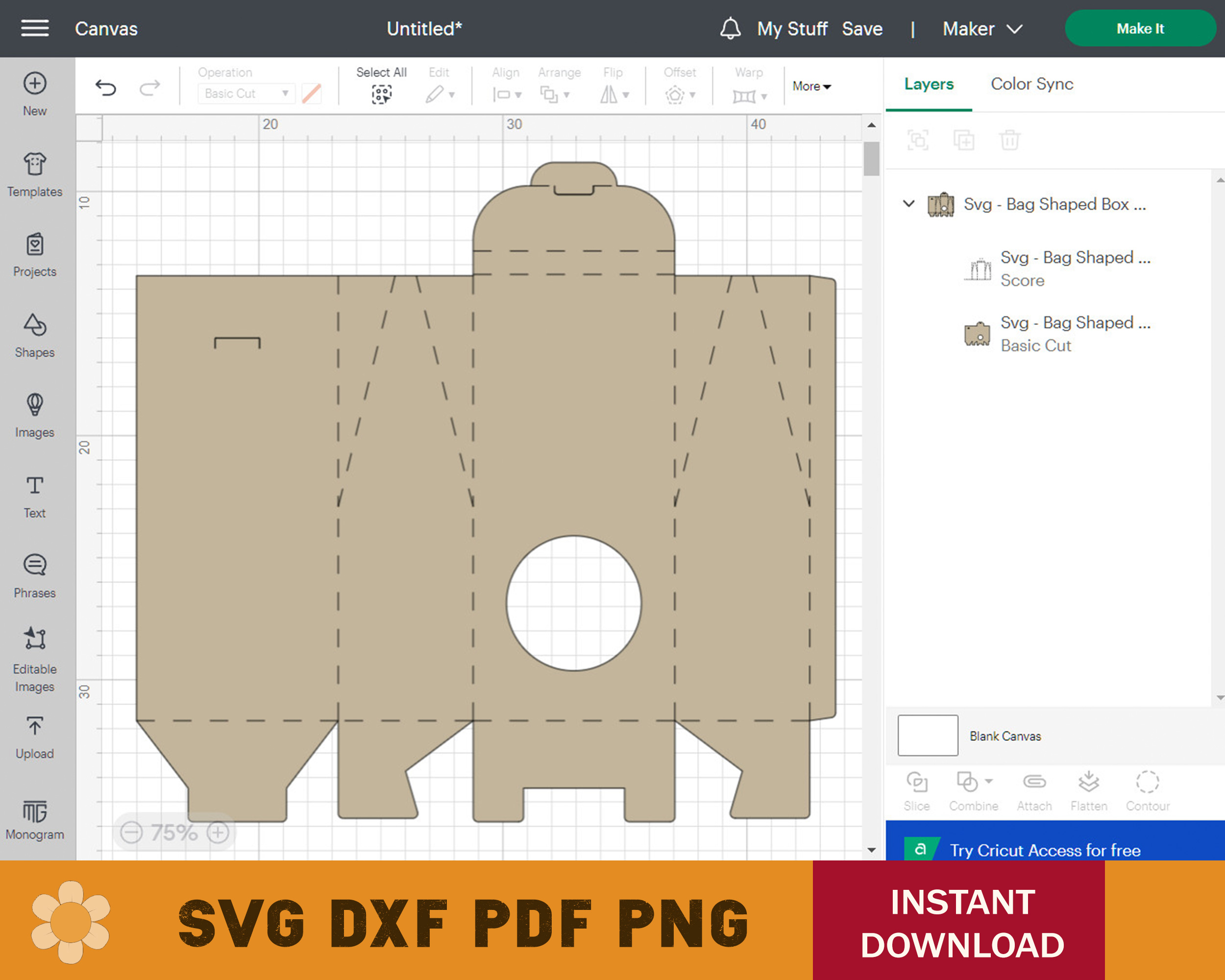This screenshot has height=980, width=1225.
Task: Switch to the Color Sync tab
Action: tap(1032, 84)
